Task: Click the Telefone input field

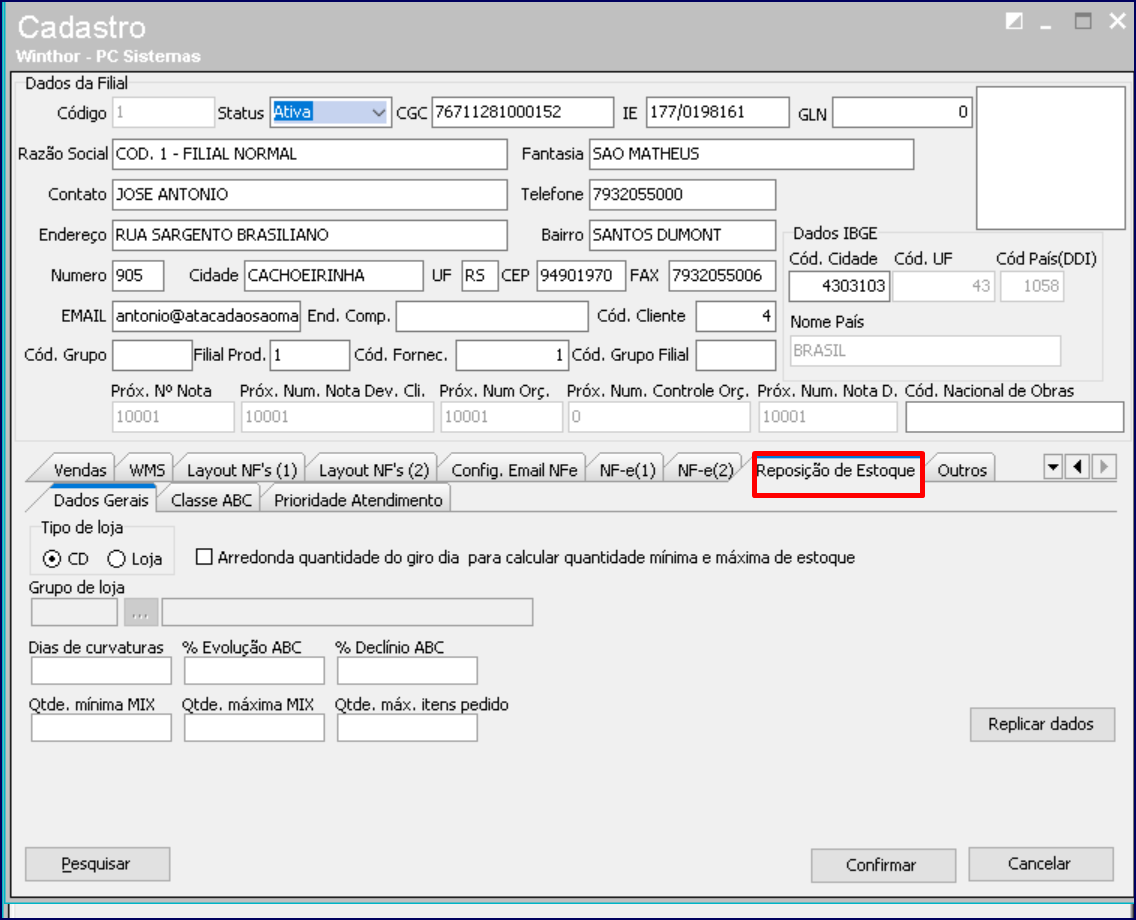Action: point(682,195)
